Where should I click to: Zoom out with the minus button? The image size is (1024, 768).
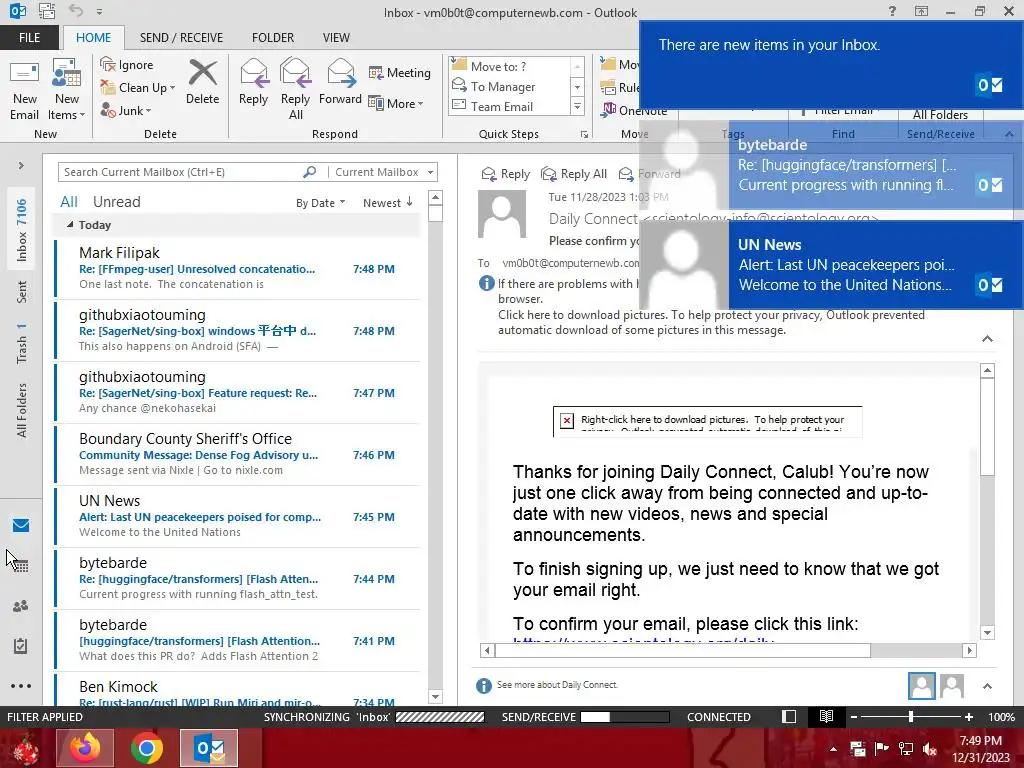853,717
